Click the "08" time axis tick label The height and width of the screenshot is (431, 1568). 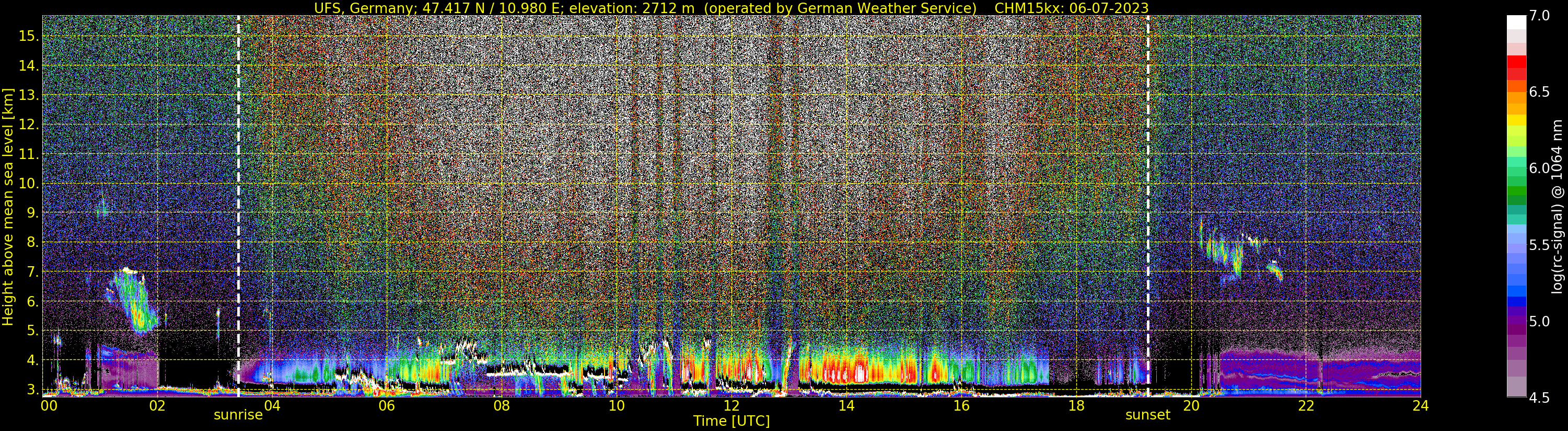tap(502, 405)
